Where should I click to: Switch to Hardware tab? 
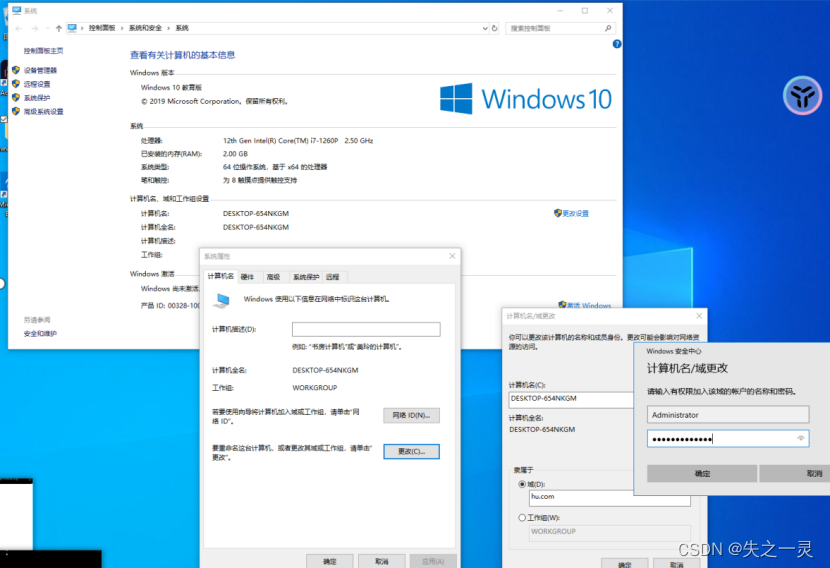click(x=247, y=277)
